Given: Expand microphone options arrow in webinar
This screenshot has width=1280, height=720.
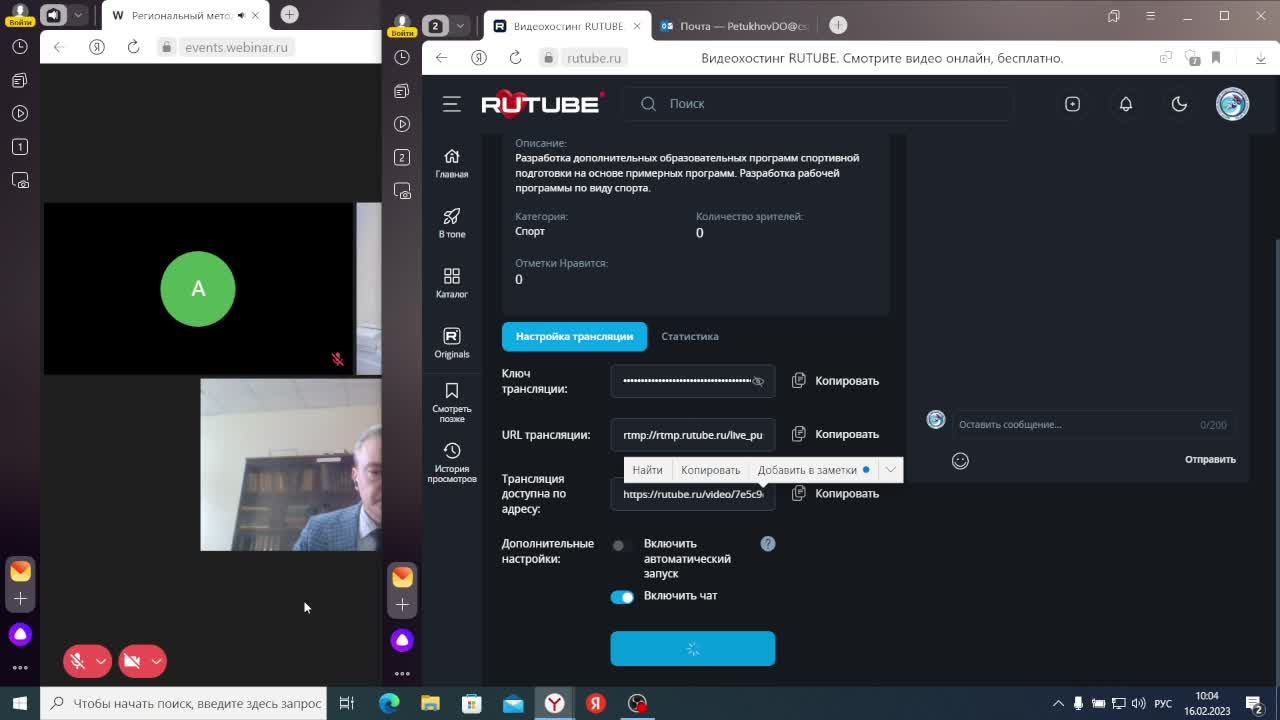Looking at the screenshot, I should click(x=100, y=661).
